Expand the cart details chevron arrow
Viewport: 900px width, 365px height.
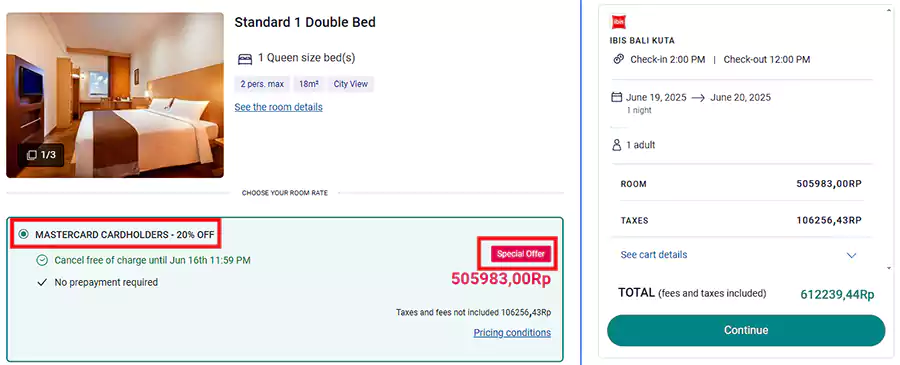point(852,255)
